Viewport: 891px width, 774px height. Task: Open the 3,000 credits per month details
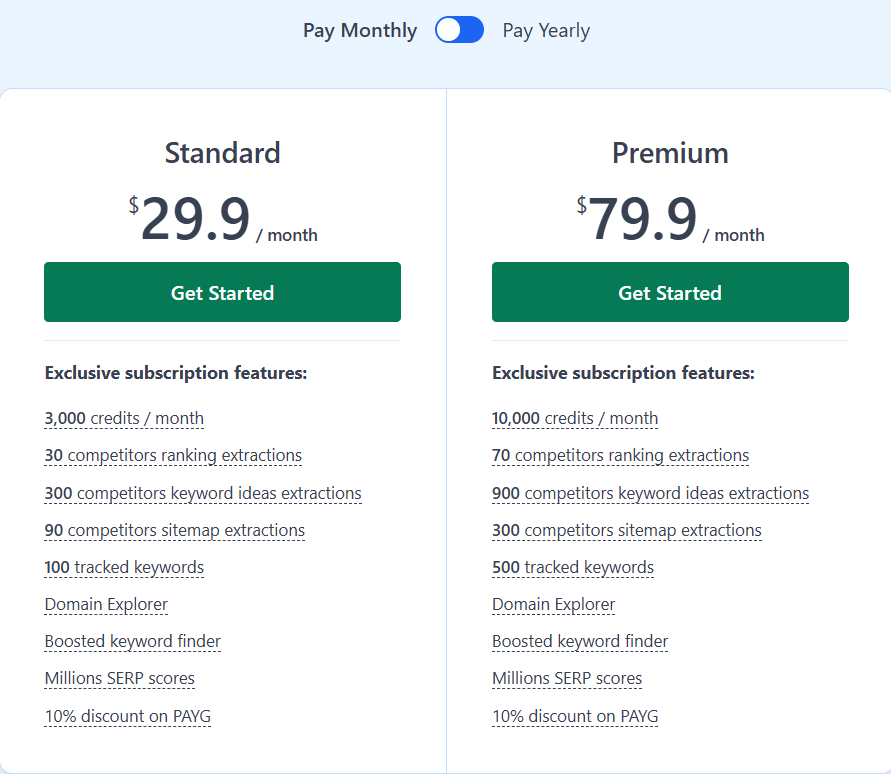124,418
